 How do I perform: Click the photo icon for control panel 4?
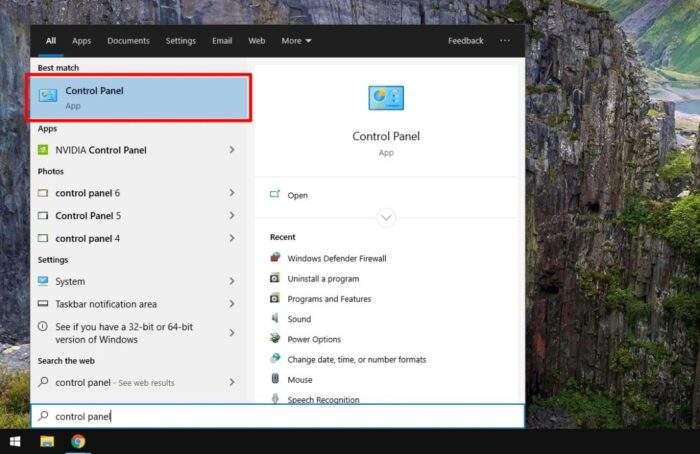(x=43, y=238)
